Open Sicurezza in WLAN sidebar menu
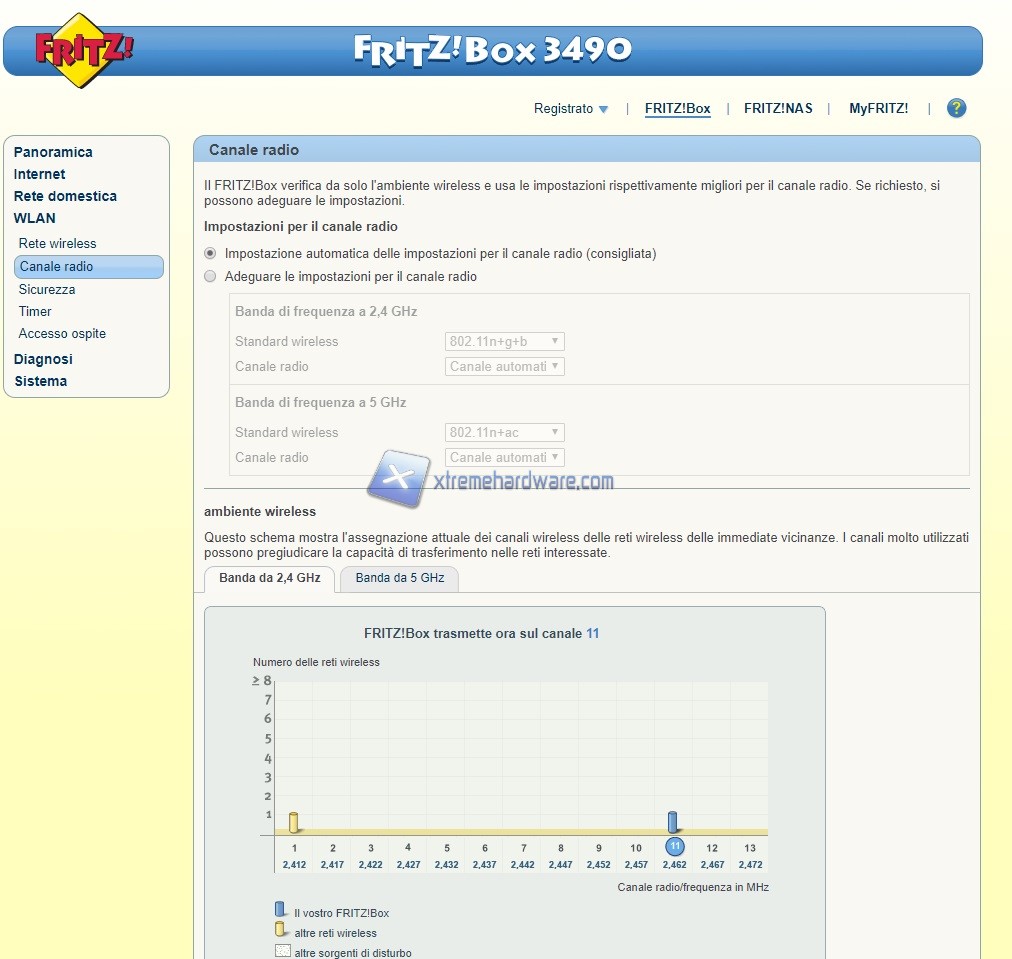The width and height of the screenshot is (1012, 959). click(x=47, y=289)
